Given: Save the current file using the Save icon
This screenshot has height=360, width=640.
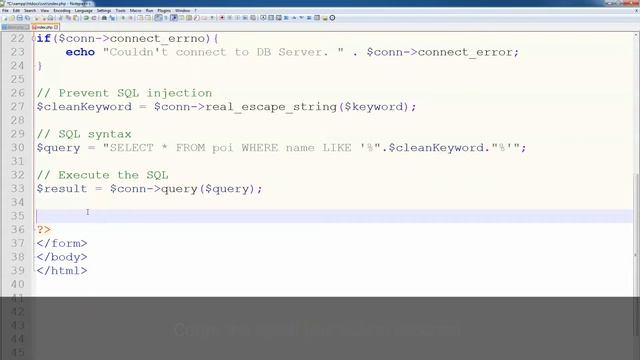Looking at the screenshot, I should pos(20,18).
